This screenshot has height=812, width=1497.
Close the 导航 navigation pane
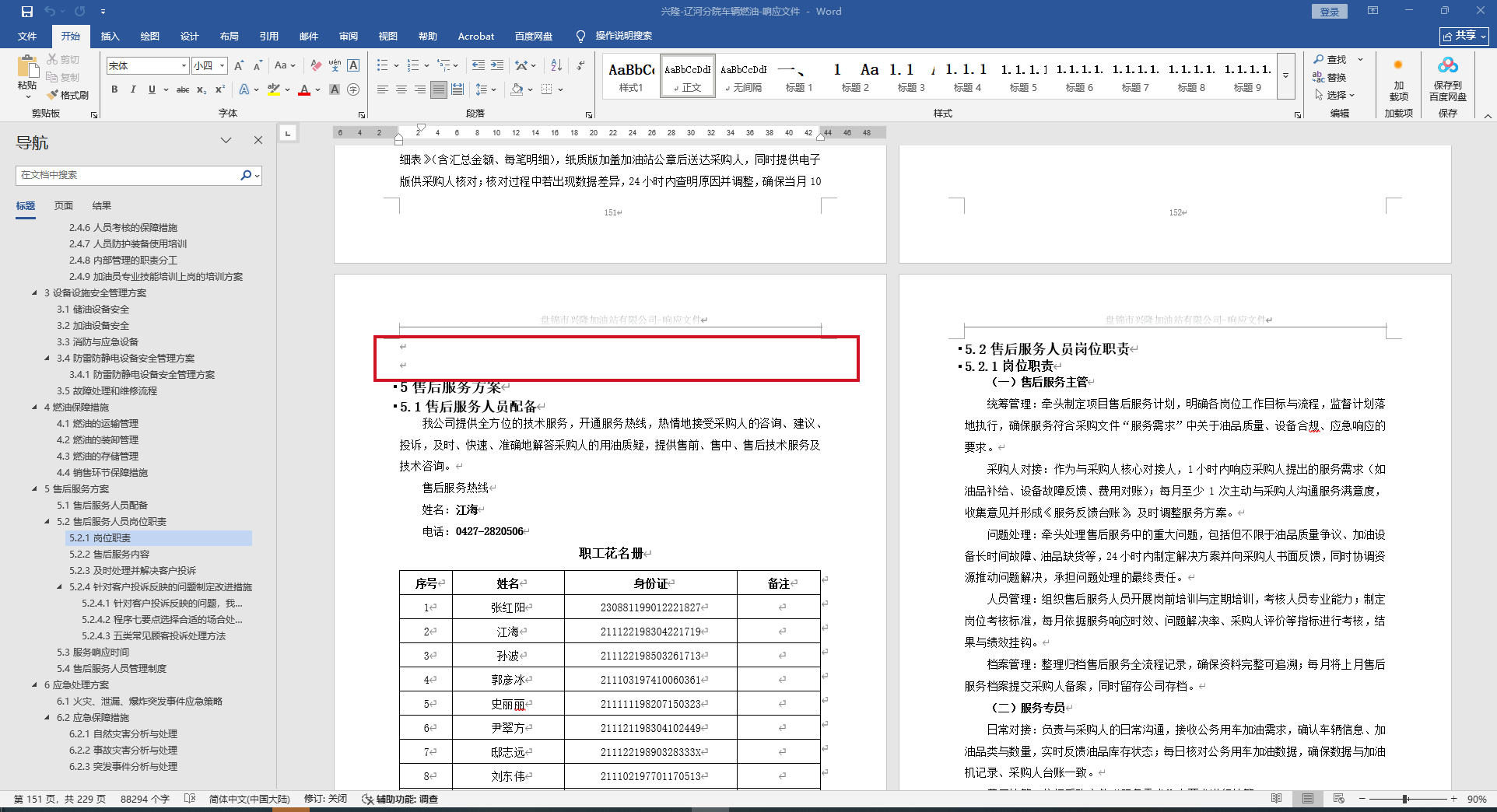(x=258, y=140)
